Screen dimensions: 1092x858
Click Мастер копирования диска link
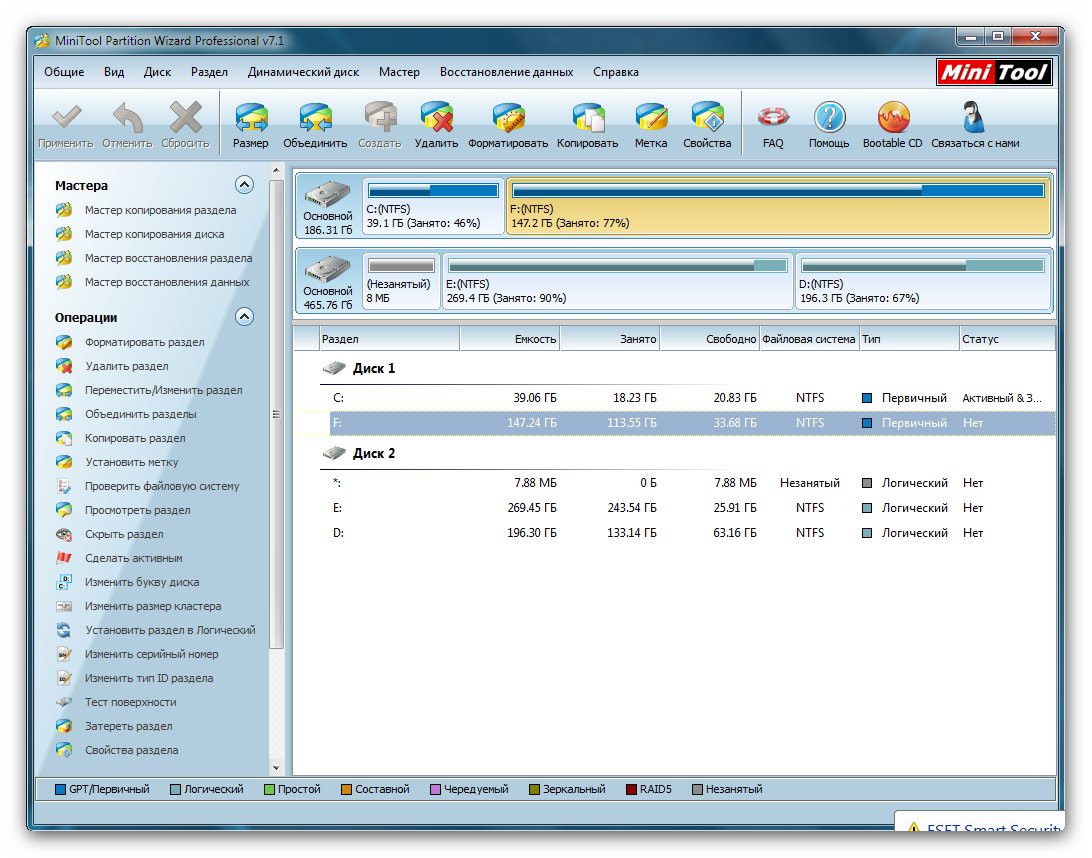click(x=154, y=234)
